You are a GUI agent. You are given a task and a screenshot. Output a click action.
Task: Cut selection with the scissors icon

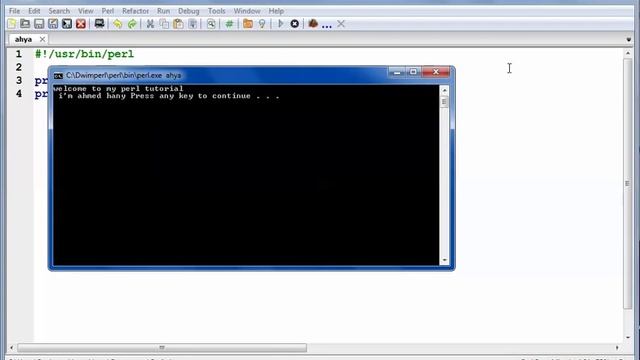coord(150,24)
